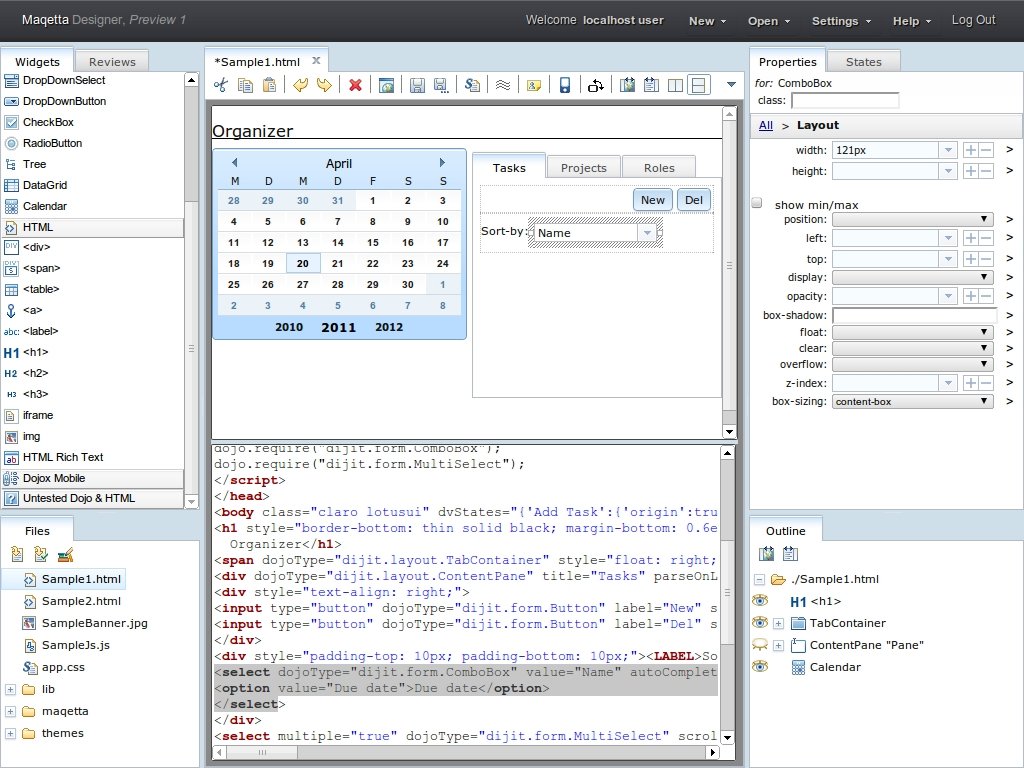This screenshot has height=768, width=1024.
Task: Click the Cut scissors icon in editor toolbar
Action: (221, 85)
